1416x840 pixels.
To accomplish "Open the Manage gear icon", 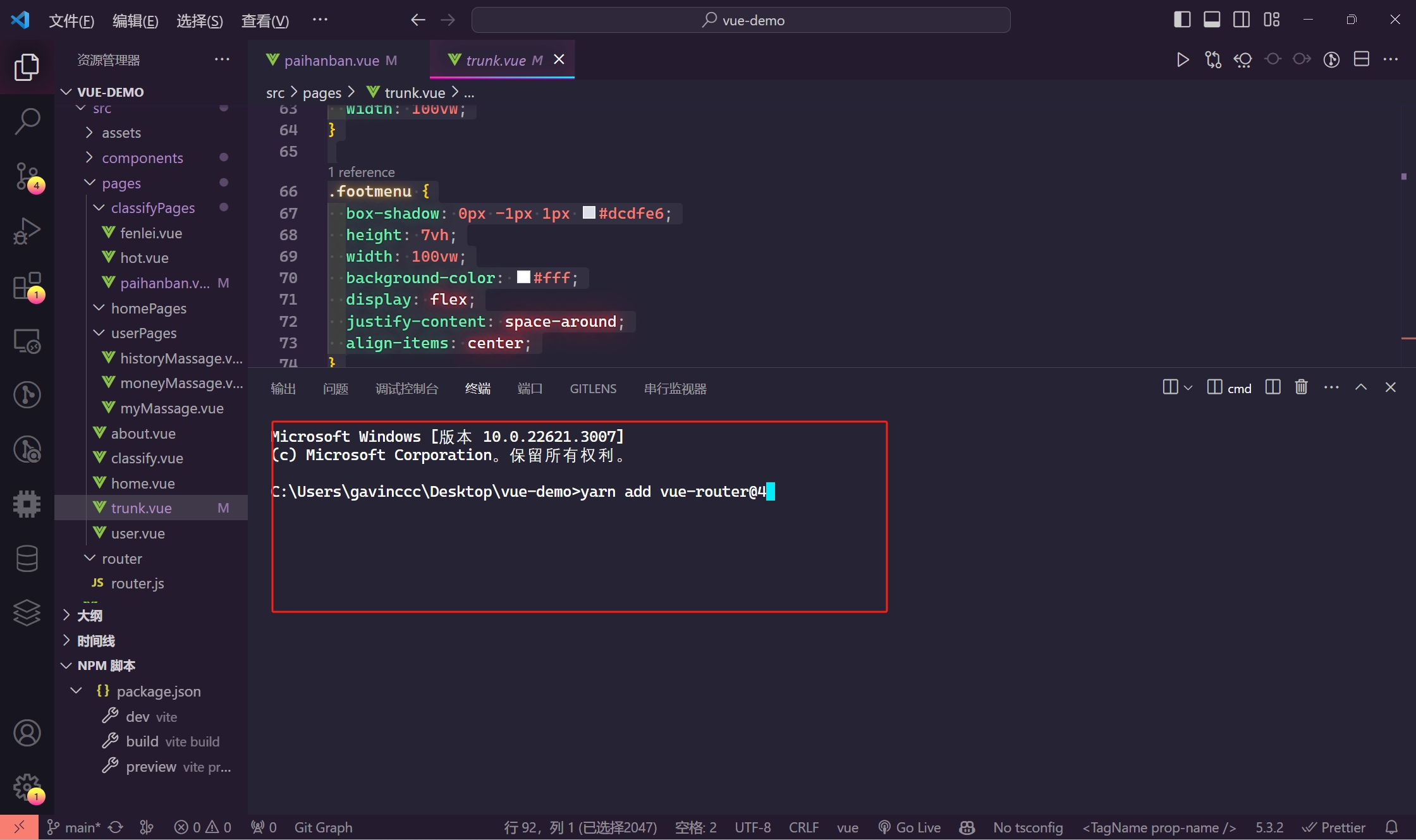I will tap(27, 788).
